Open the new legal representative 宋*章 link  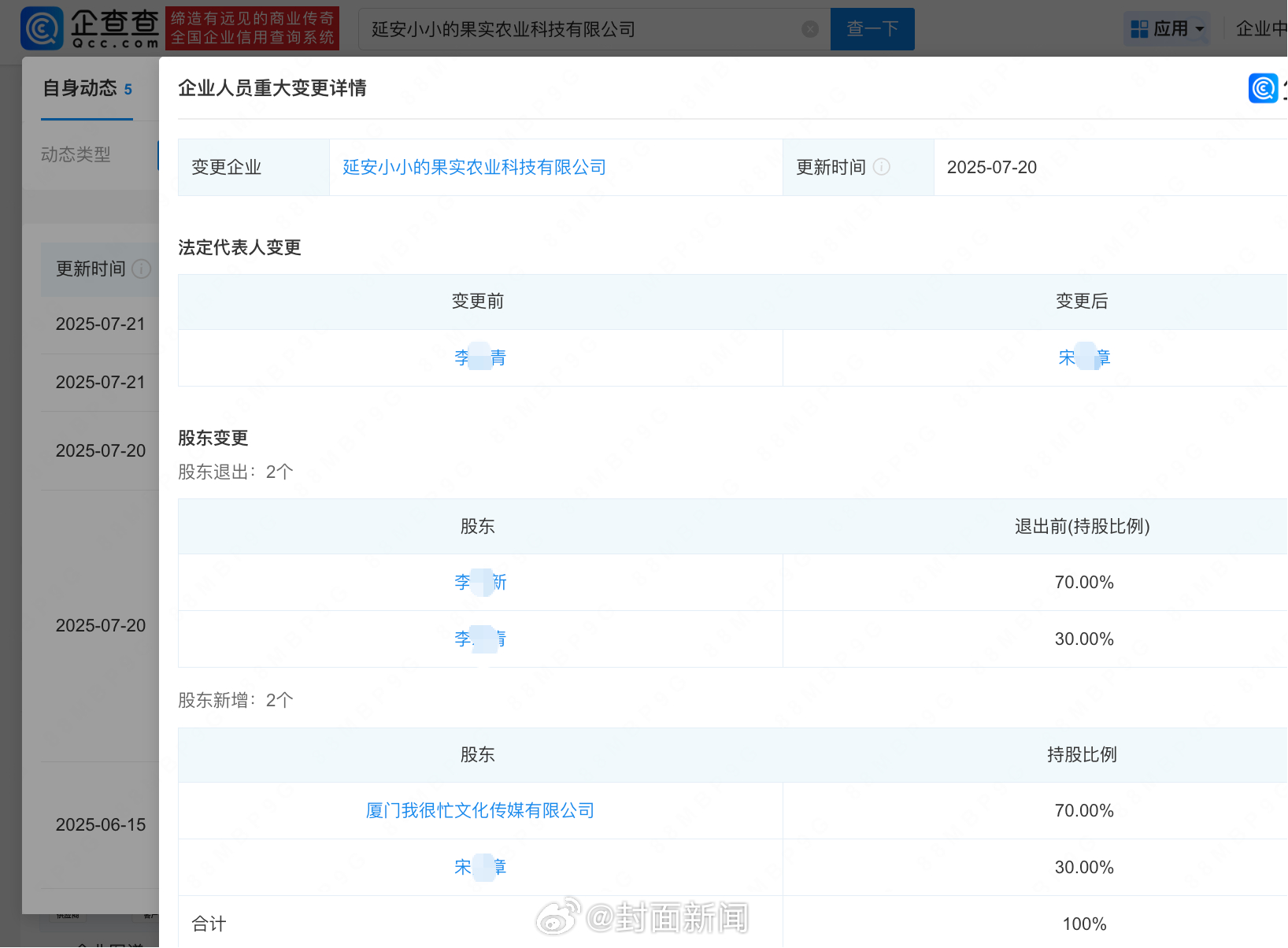point(1084,357)
